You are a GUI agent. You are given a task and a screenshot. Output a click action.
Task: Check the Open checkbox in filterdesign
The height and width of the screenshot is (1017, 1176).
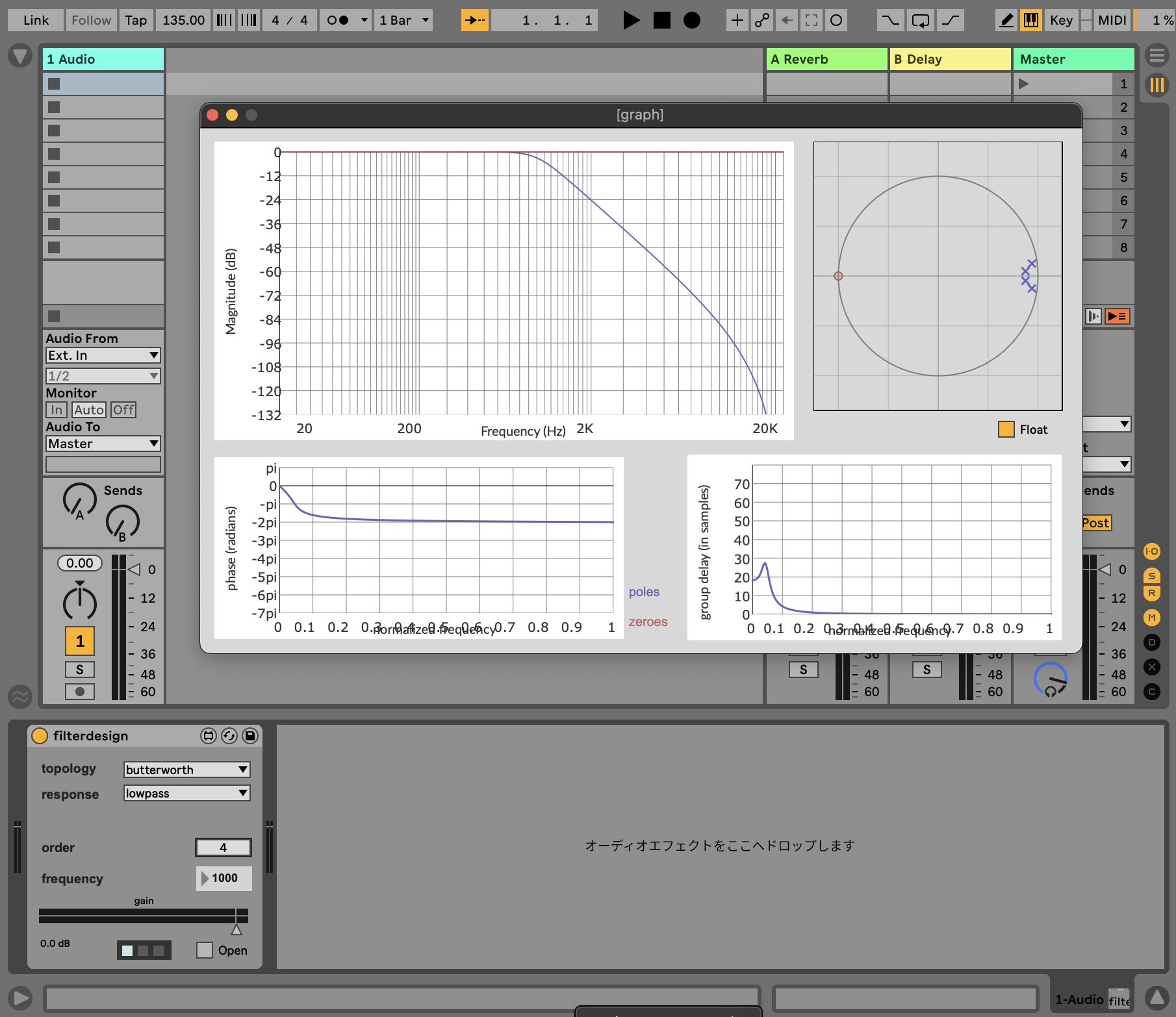pos(205,950)
